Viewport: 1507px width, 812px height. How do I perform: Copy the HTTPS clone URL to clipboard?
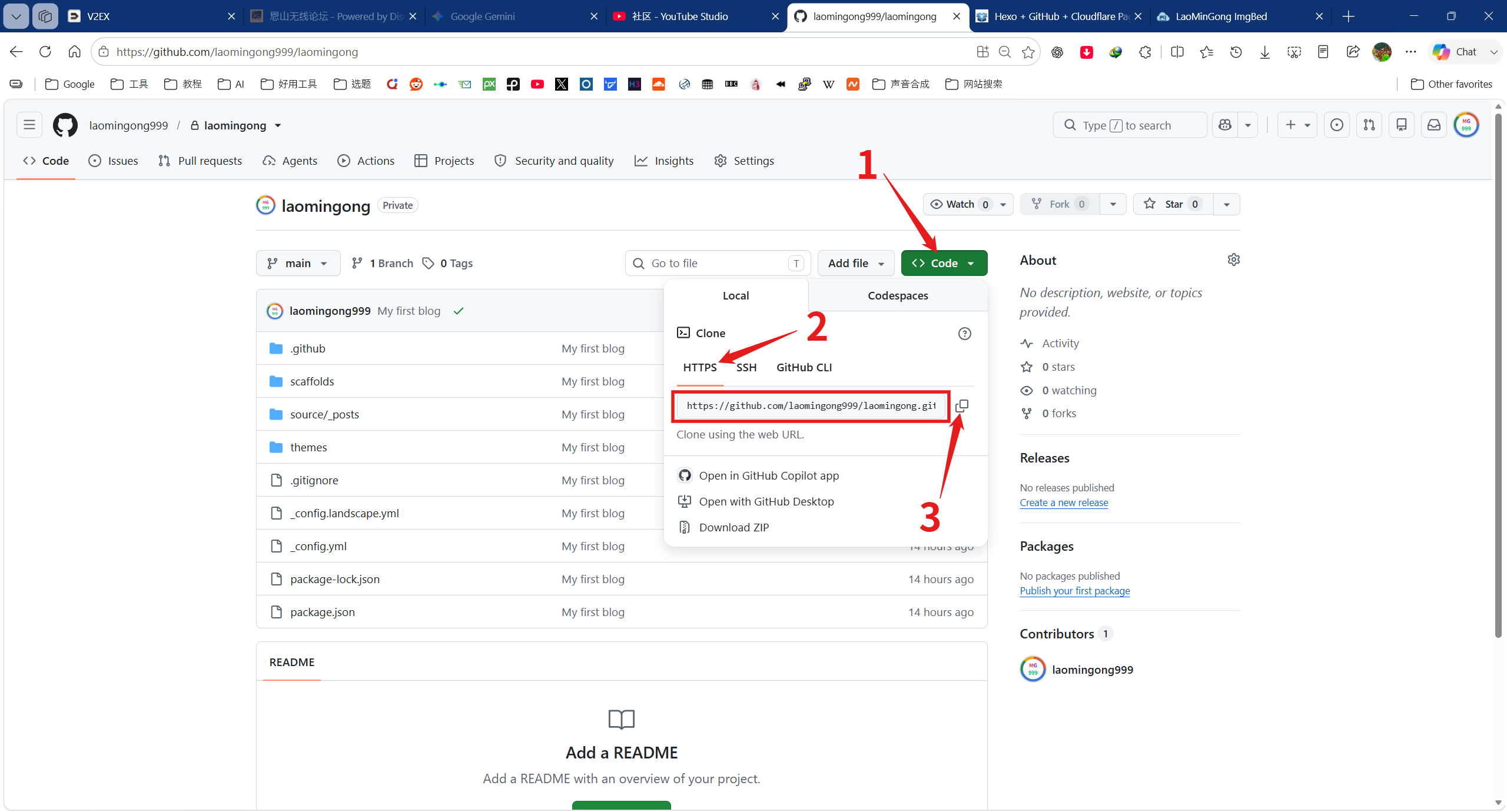[962, 406]
